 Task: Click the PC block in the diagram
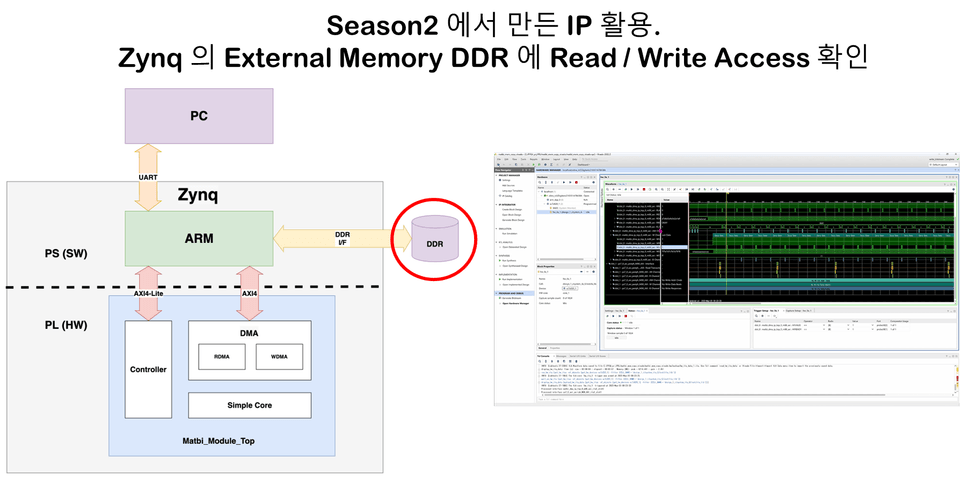(x=199, y=116)
